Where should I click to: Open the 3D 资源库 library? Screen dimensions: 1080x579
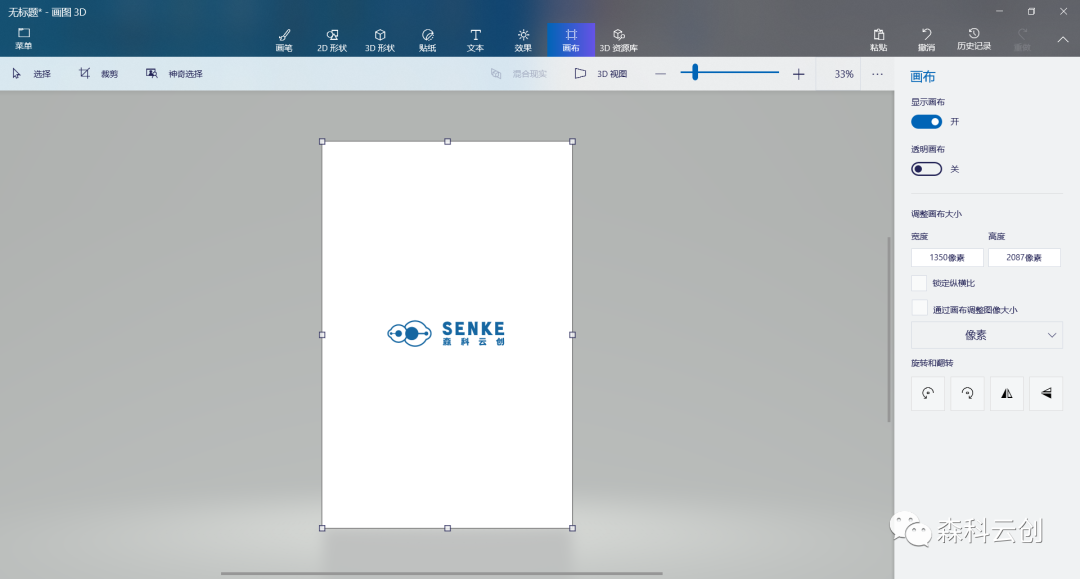pos(619,40)
